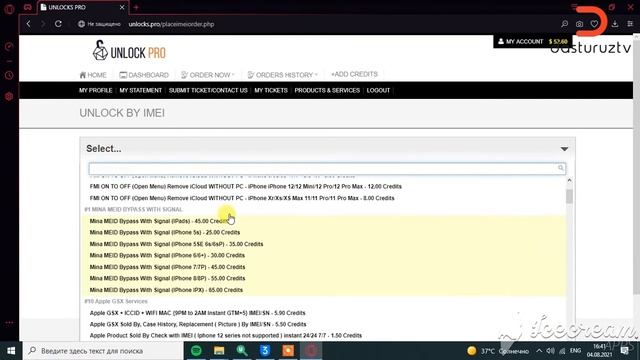This screenshot has width=640, height=360.
Task: Open the PRODUCTS & SERVICES link
Action: coord(327,90)
